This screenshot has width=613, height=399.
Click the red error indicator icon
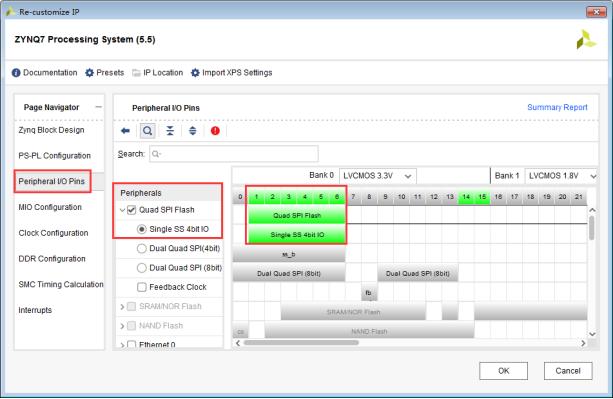[x=215, y=131]
